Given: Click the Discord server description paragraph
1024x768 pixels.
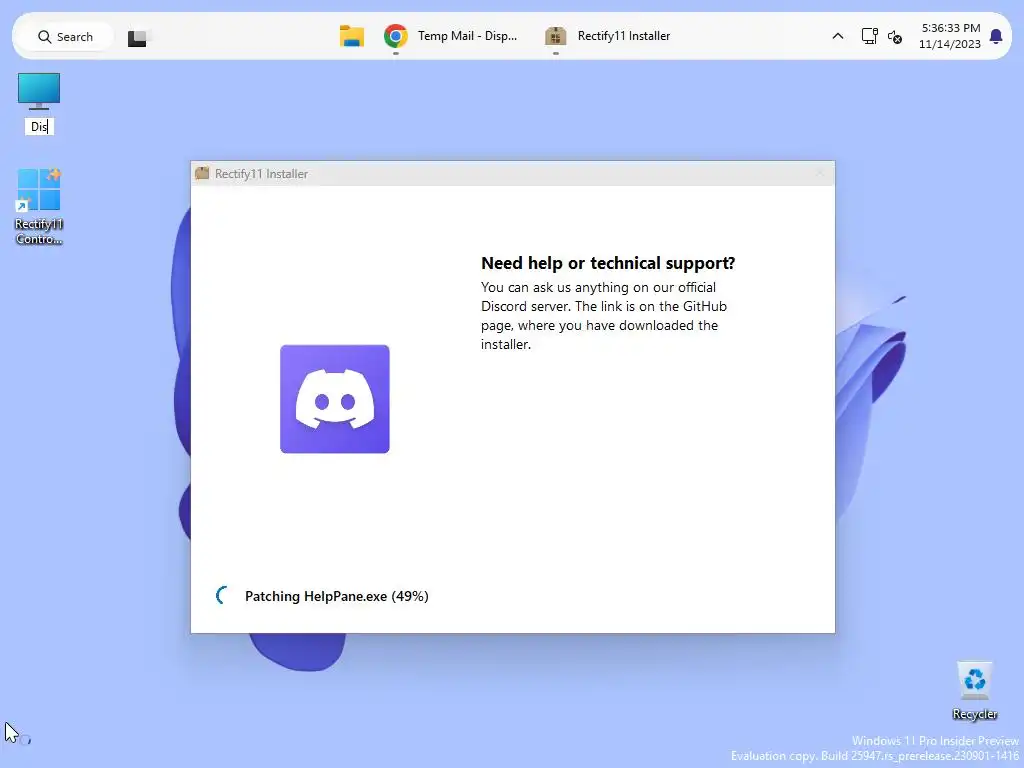Looking at the screenshot, I should click(604, 316).
